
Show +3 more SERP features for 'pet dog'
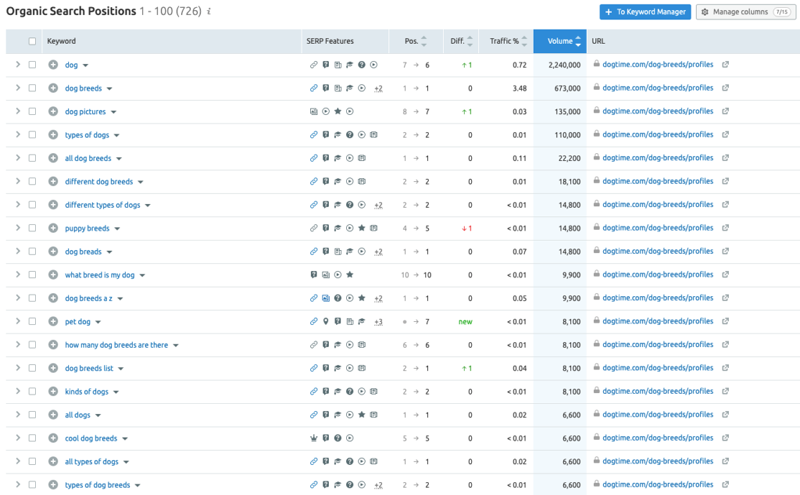pos(378,321)
